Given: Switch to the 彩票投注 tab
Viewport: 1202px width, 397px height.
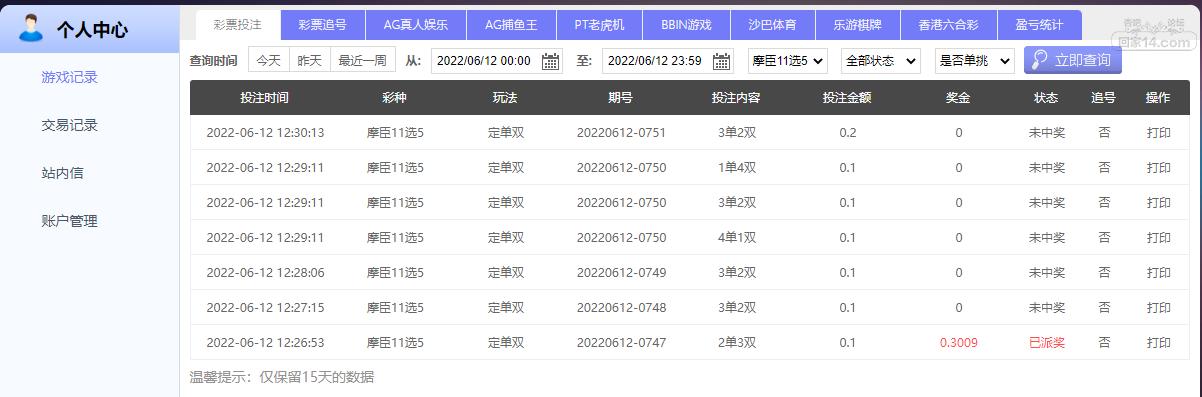Looking at the screenshot, I should pyautogui.click(x=237, y=25).
